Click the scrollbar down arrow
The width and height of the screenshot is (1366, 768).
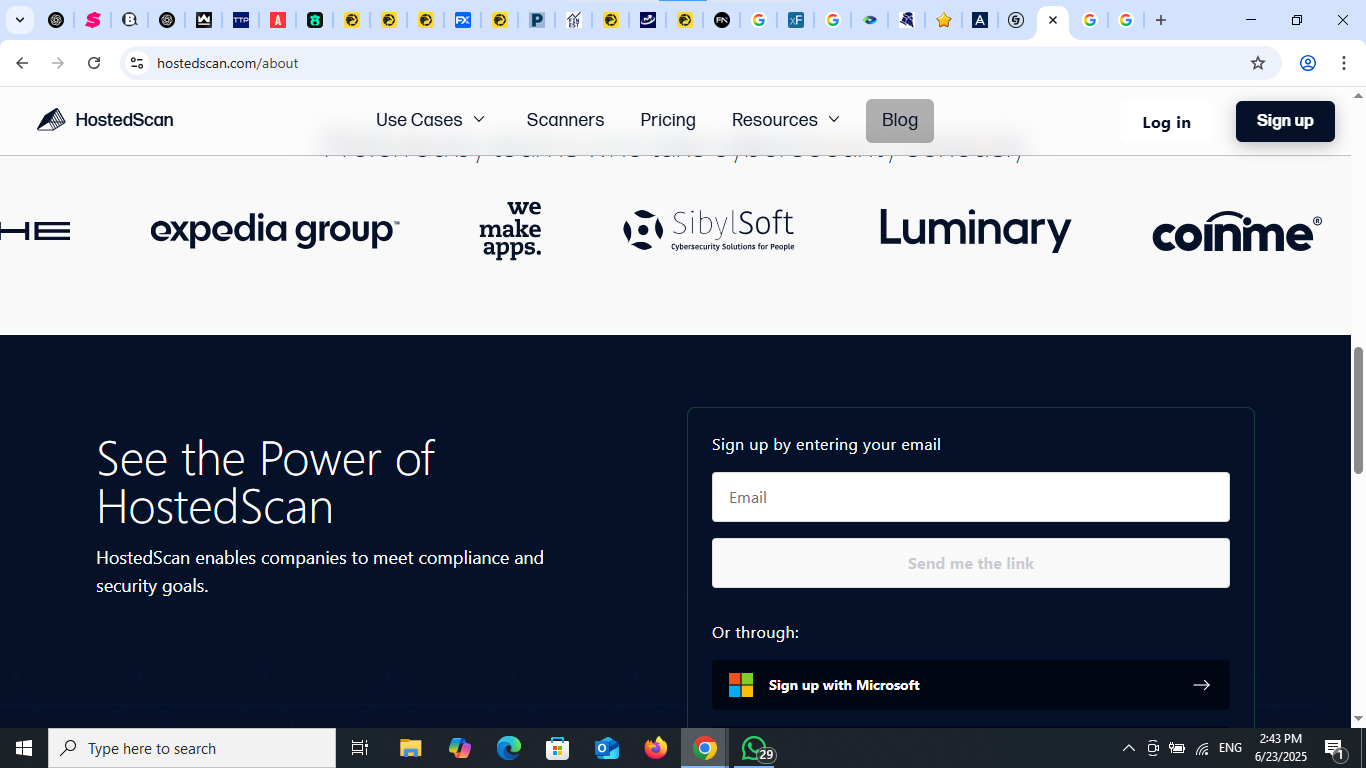[1358, 719]
